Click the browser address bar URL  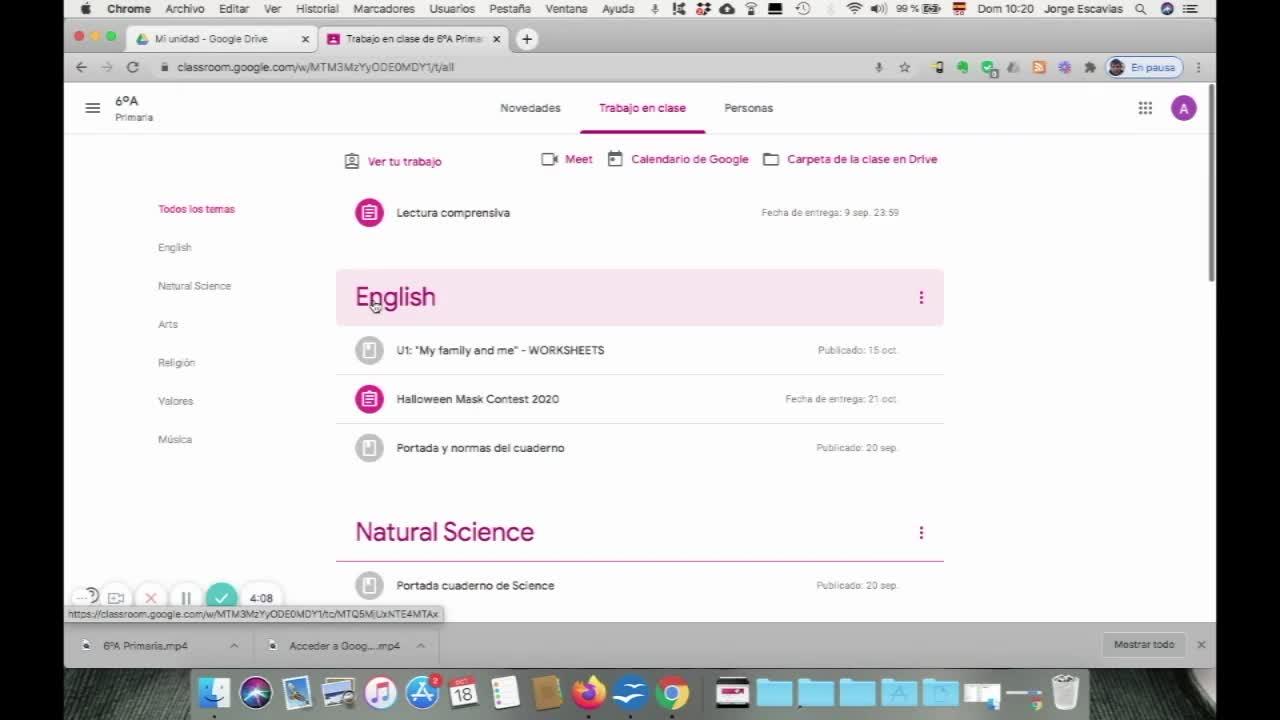(x=315, y=67)
